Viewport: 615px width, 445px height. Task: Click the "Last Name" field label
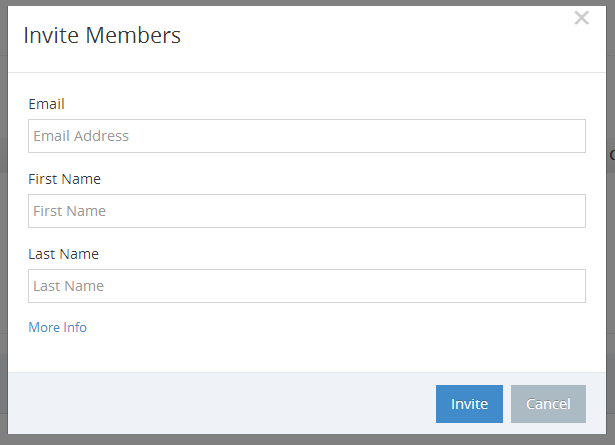pyautogui.click(x=63, y=254)
